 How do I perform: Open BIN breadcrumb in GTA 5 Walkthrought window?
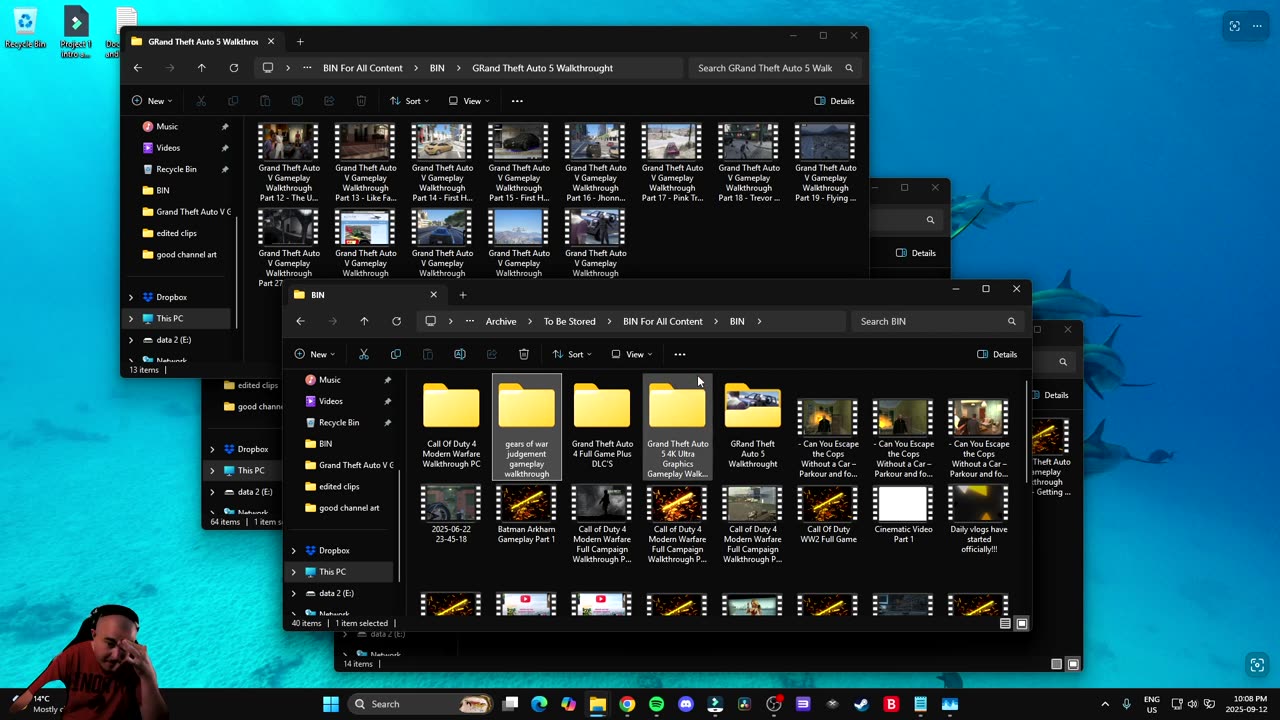pyautogui.click(x=437, y=68)
